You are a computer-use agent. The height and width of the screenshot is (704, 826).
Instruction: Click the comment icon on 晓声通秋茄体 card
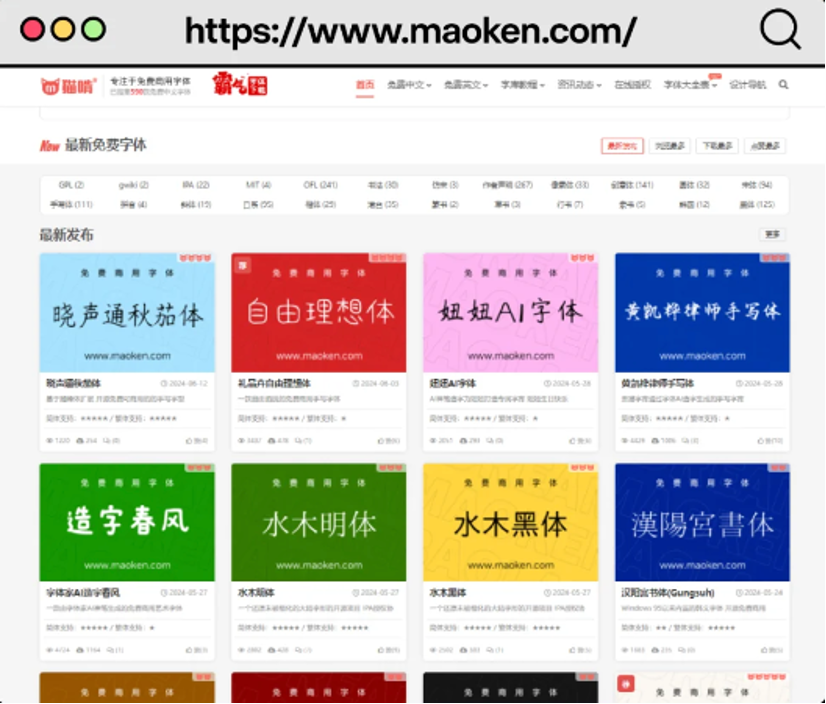[106, 441]
